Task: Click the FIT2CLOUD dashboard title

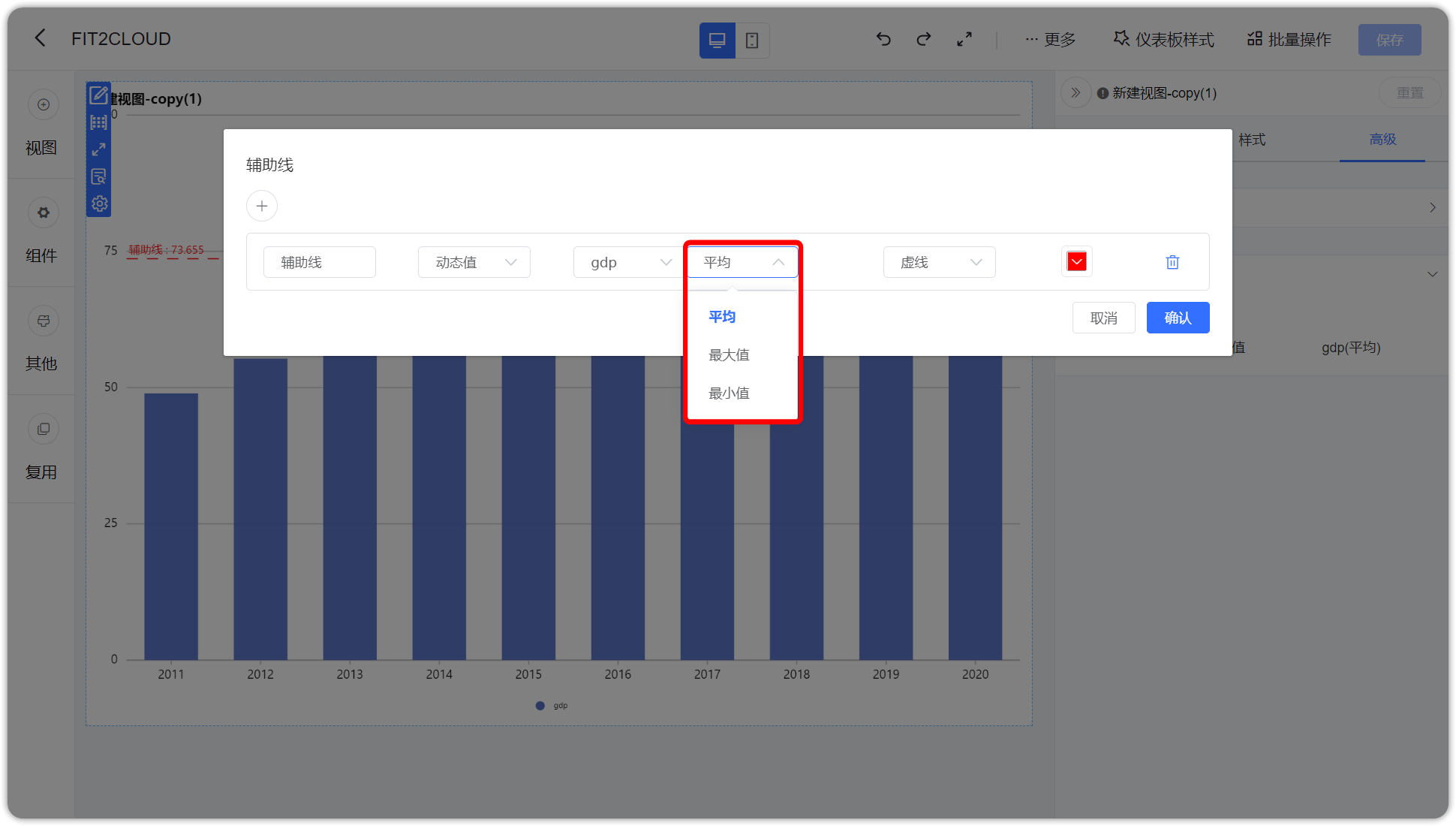Action: coord(121,38)
